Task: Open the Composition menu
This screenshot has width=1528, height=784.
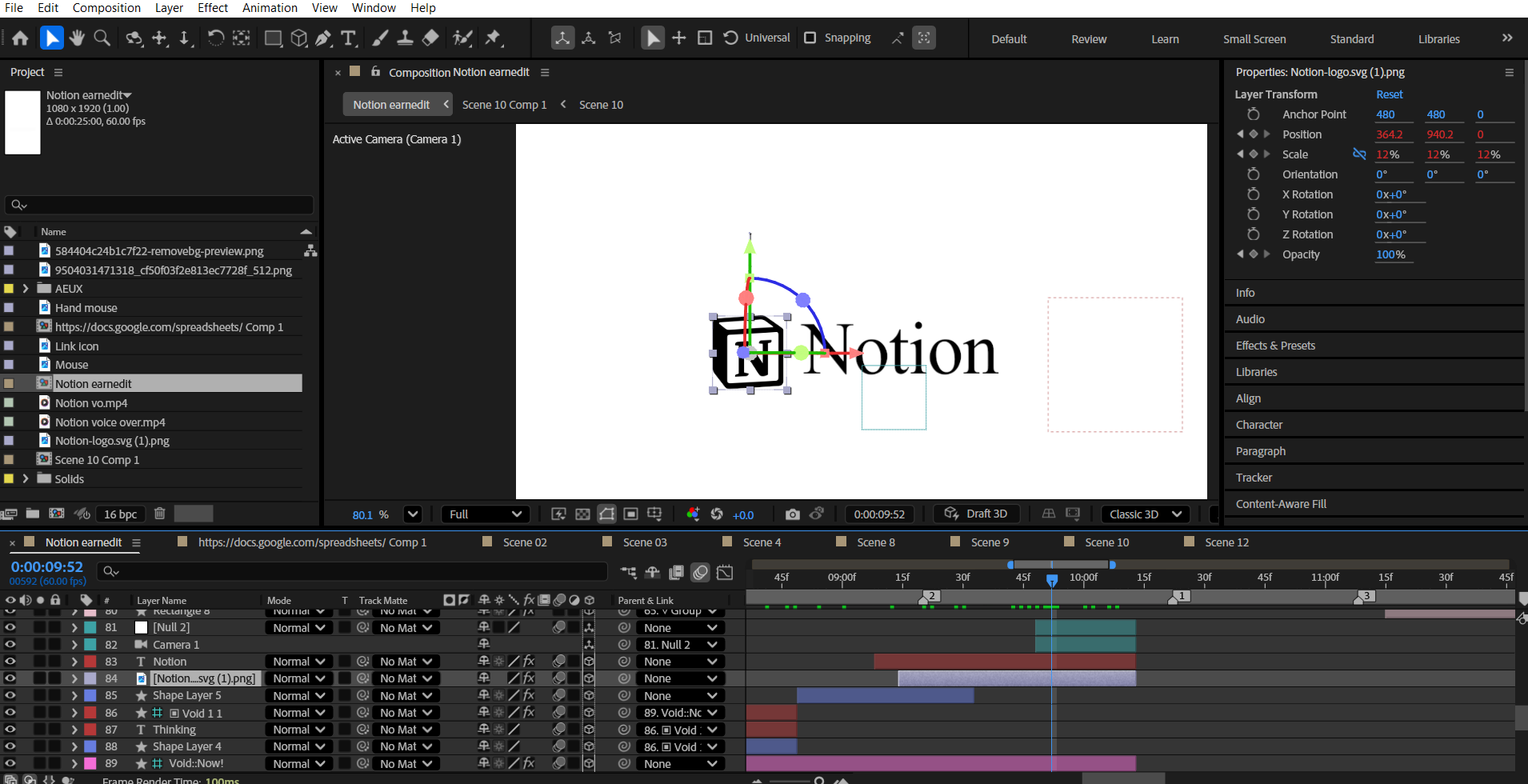Action: (x=106, y=8)
